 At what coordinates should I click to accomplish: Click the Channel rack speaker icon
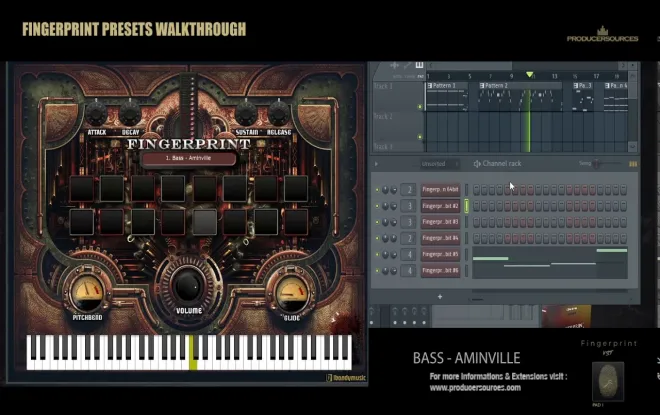pyautogui.click(x=477, y=164)
